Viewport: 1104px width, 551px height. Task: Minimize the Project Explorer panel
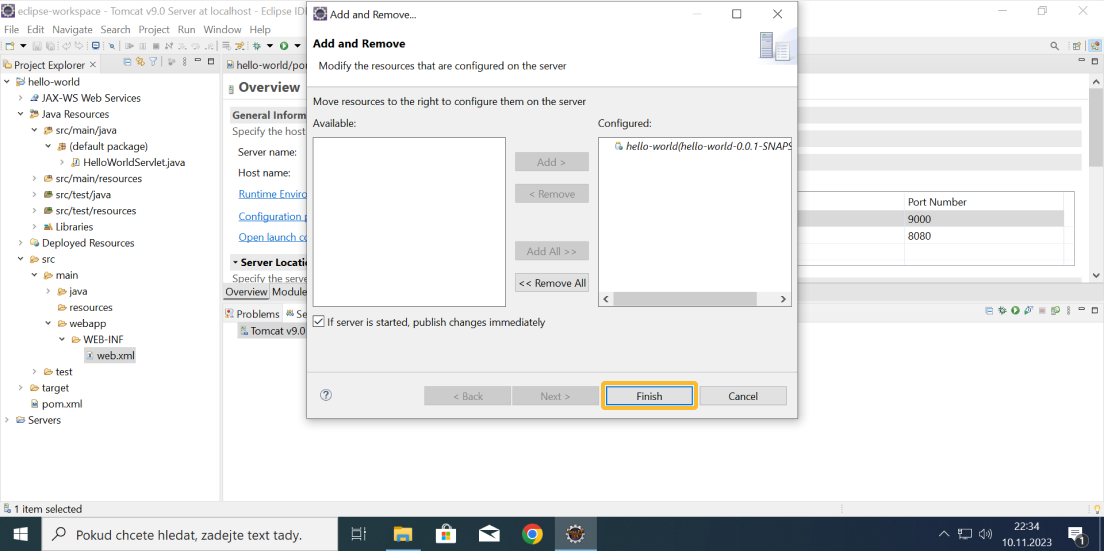[x=198, y=60]
